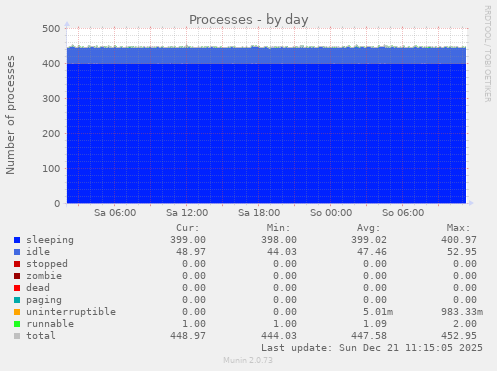Click total maximum value 452.95
497x371 pixels.
click(459, 336)
